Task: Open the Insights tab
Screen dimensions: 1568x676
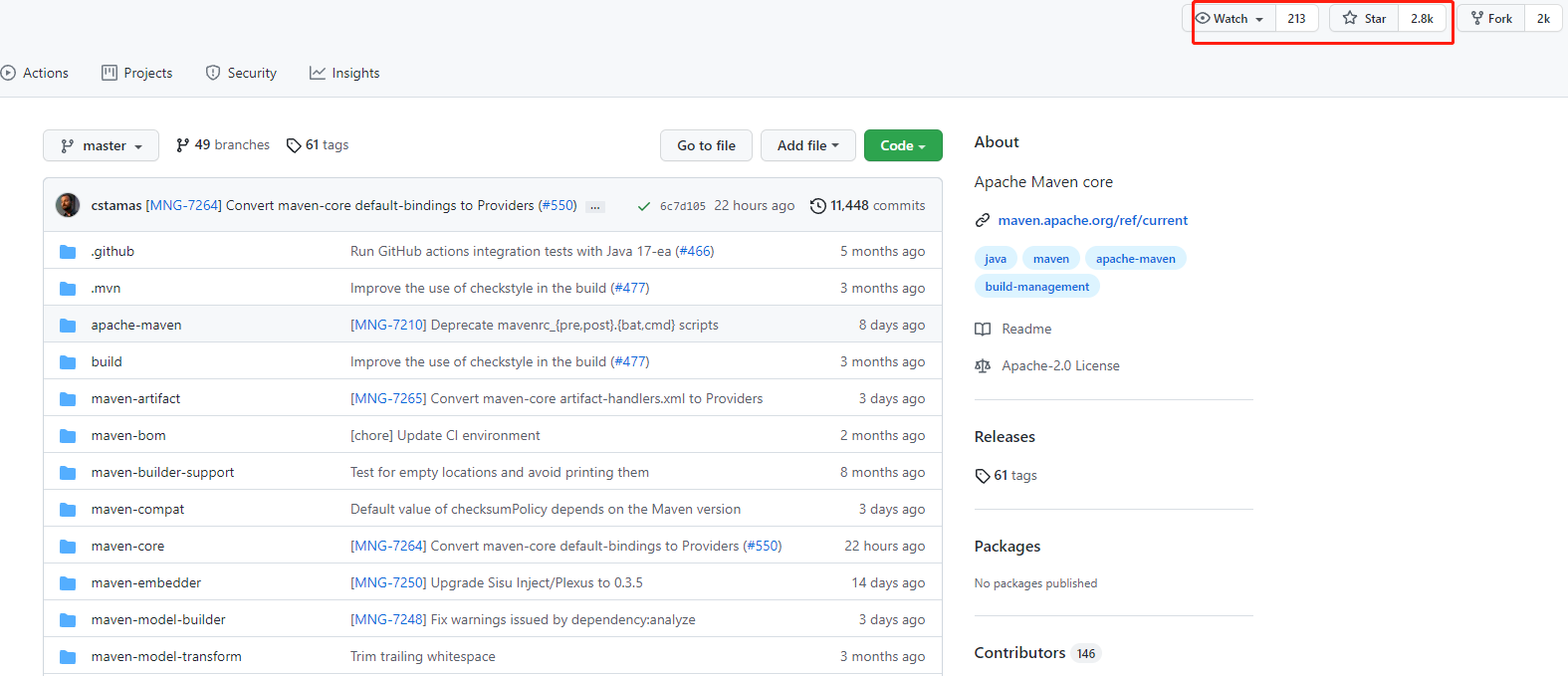Action: pos(344,73)
